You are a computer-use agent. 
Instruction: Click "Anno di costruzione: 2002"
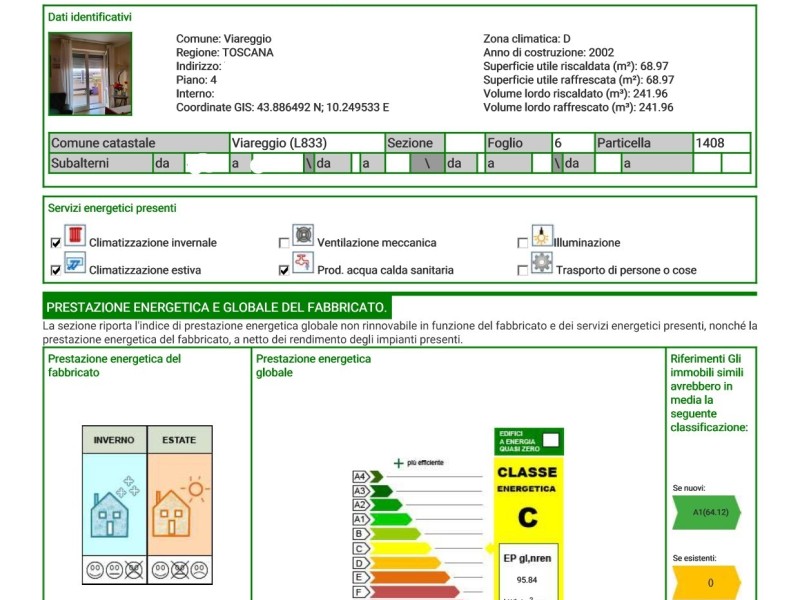click(548, 53)
